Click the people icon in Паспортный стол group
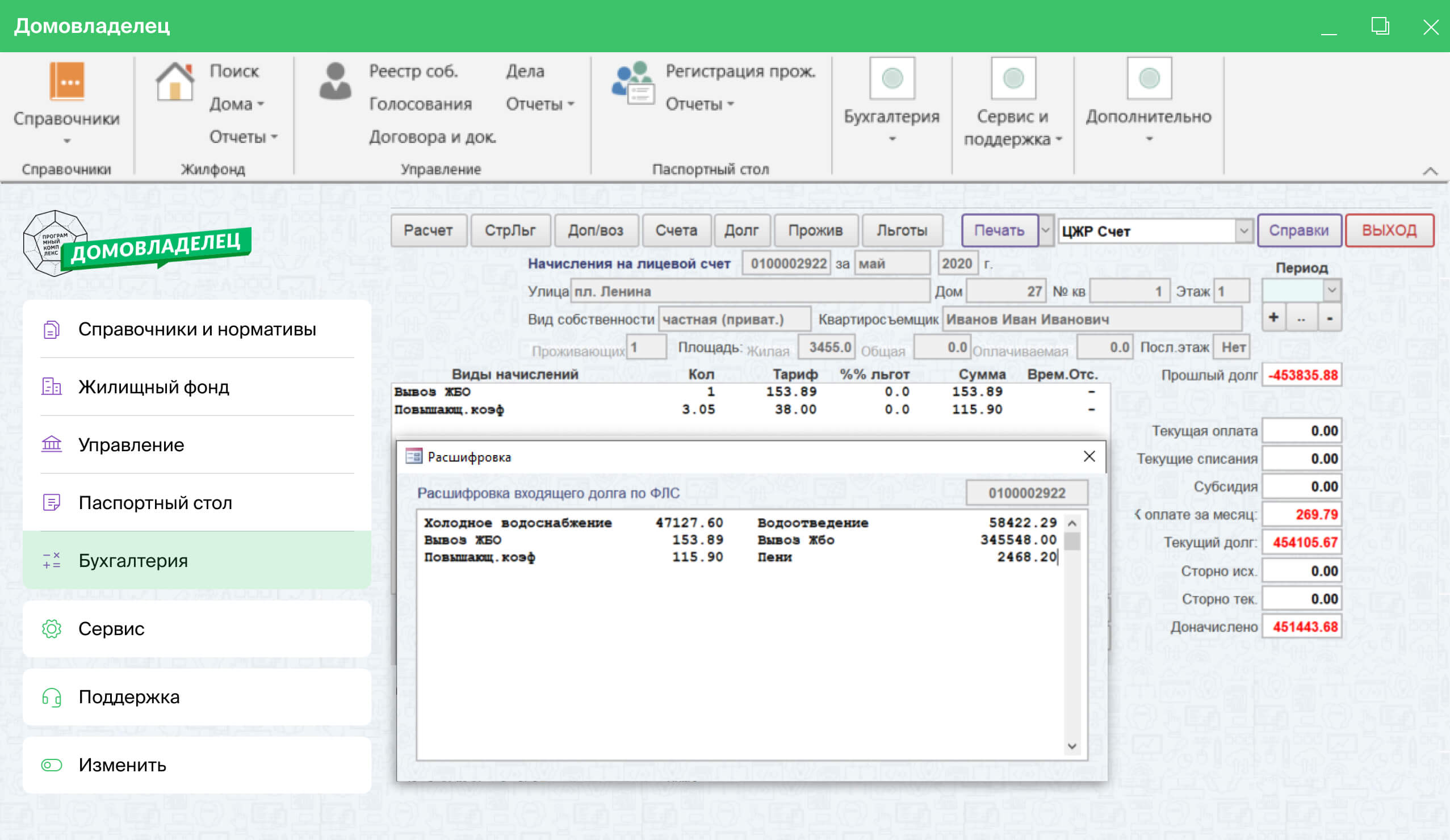Image resolution: width=1450 pixels, height=840 pixels. [x=633, y=83]
